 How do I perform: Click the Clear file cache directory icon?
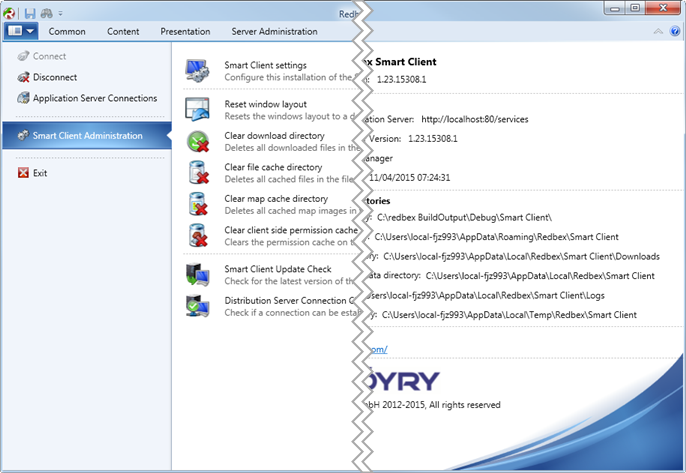197,173
